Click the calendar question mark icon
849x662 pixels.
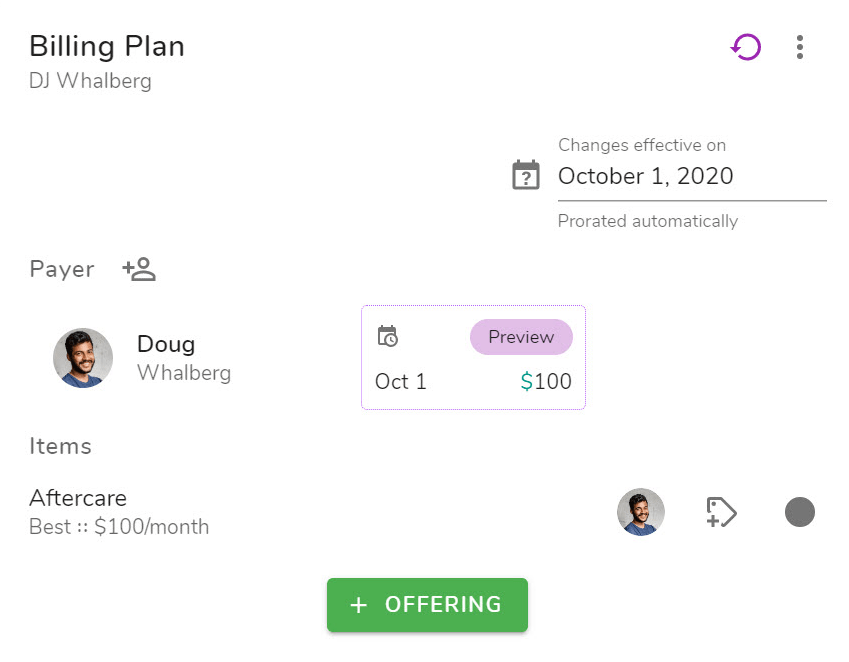[526, 175]
